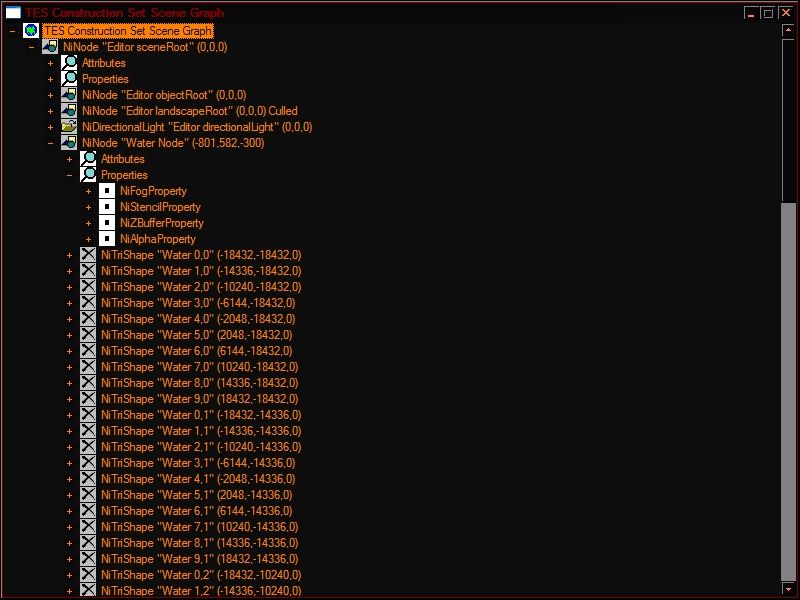Expand the Water 0,1 tri-shape
This screenshot has height=600, width=800.
click(69, 415)
